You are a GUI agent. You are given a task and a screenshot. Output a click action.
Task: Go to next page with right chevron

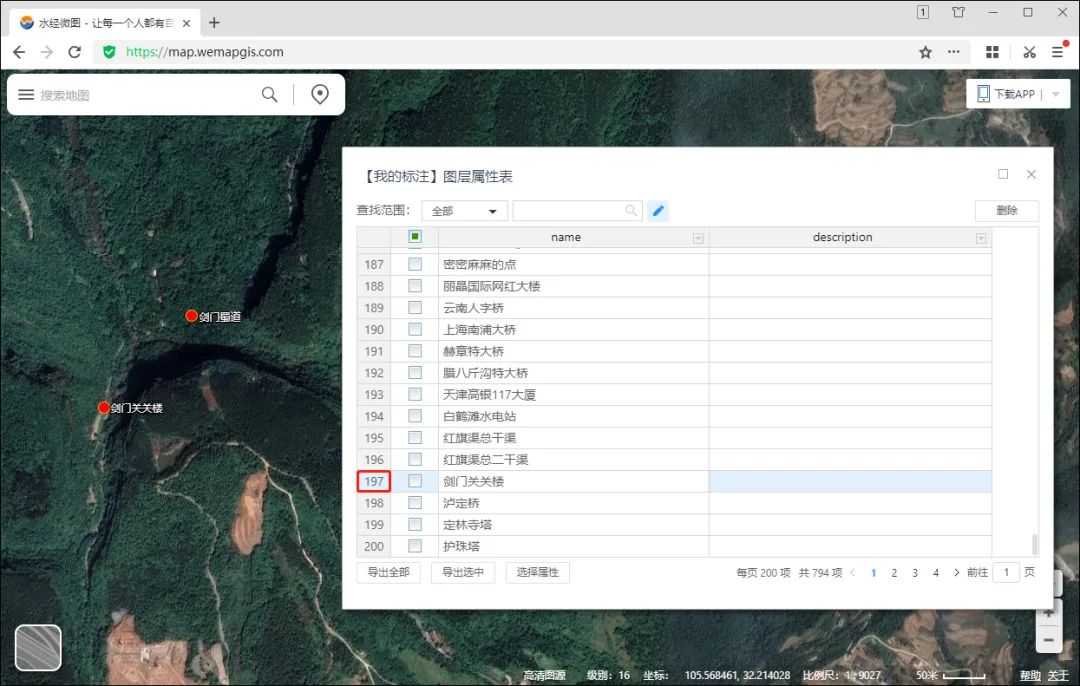tap(956, 572)
